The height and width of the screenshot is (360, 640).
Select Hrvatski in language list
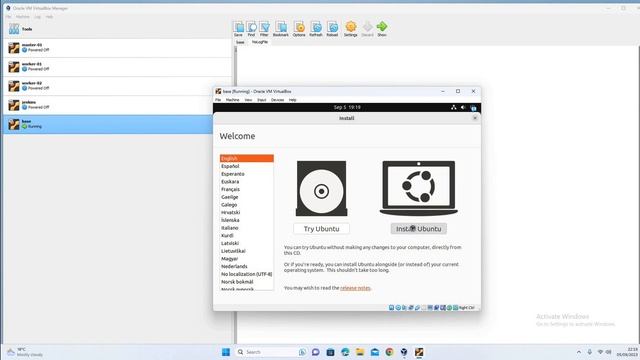coord(247,212)
